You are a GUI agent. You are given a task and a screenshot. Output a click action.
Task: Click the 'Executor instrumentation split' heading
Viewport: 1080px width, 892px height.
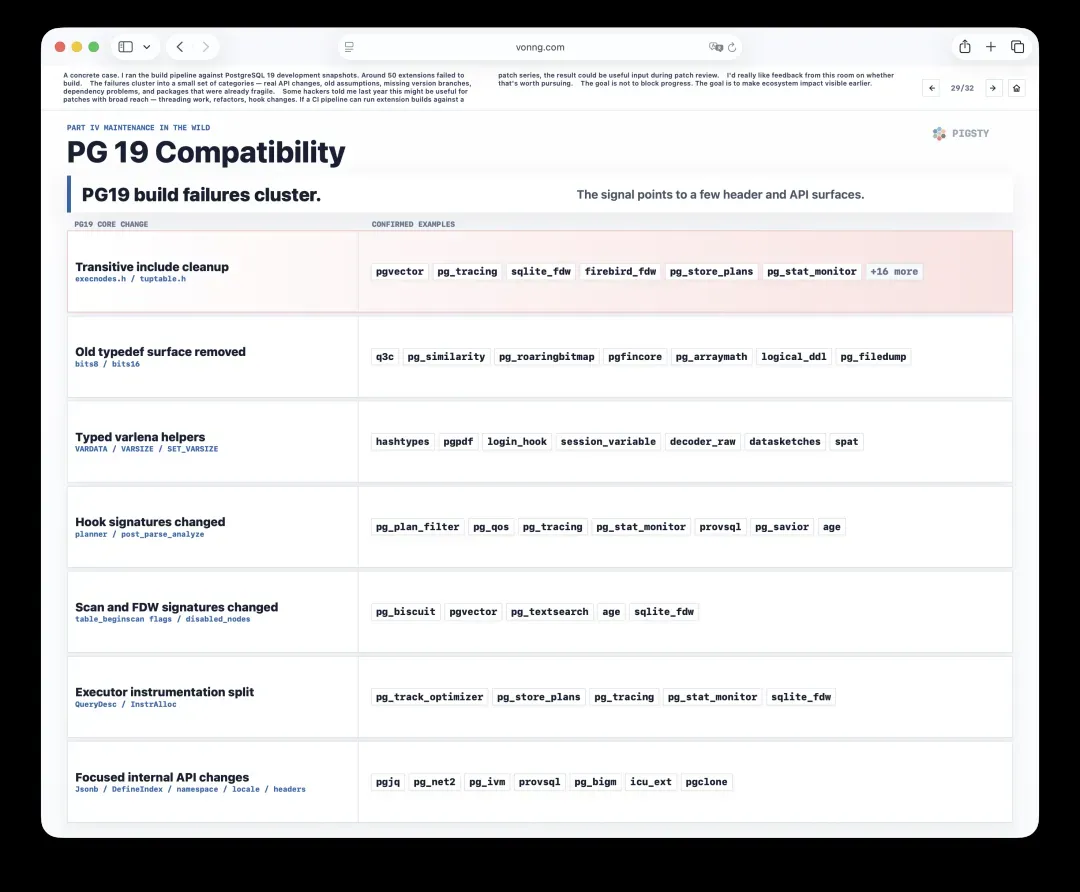click(x=165, y=692)
